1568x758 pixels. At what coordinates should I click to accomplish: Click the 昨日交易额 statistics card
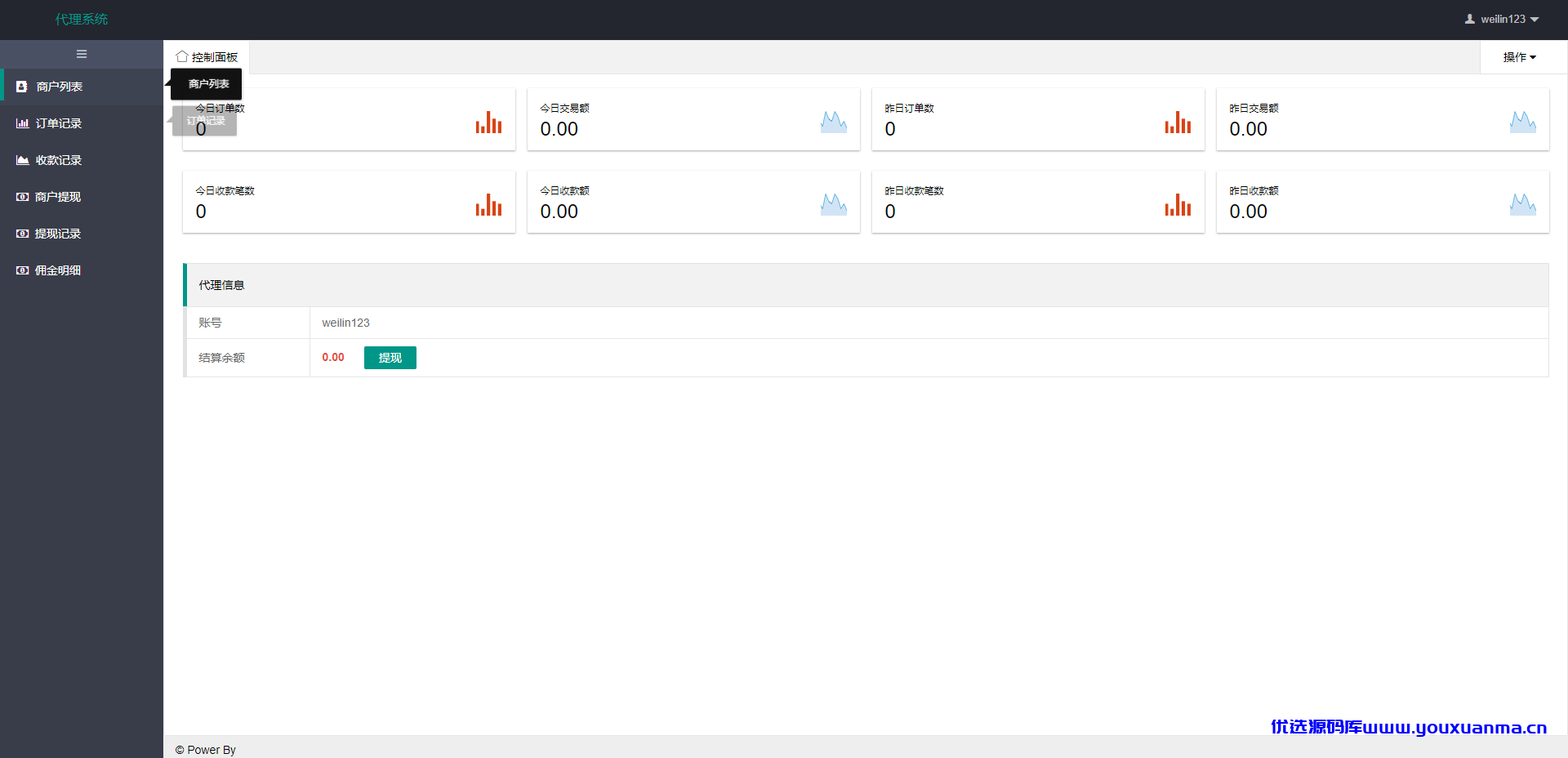pyautogui.click(x=1383, y=119)
